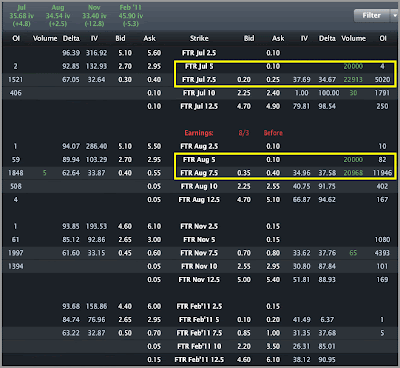Click the FTR Aug 7.5 put volume 20968

click(353, 173)
